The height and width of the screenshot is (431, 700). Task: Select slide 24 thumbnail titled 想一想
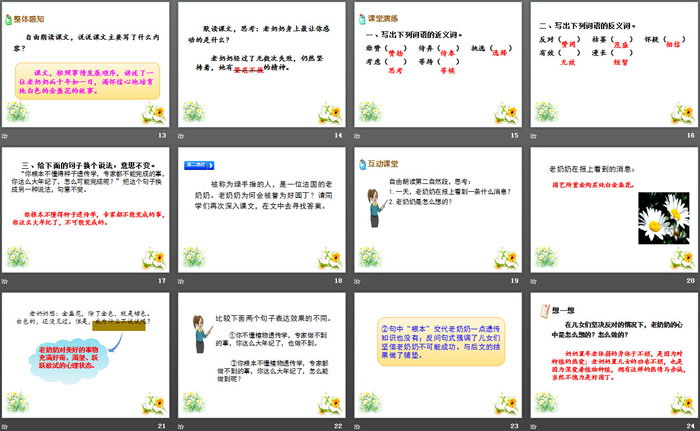tap(614, 355)
